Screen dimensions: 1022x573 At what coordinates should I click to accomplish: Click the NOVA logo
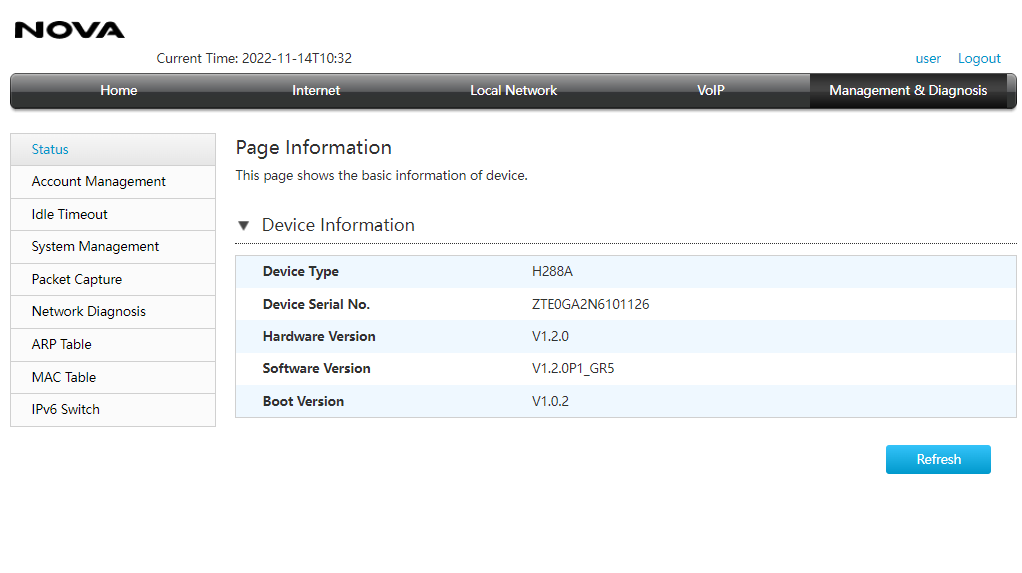(x=69, y=30)
